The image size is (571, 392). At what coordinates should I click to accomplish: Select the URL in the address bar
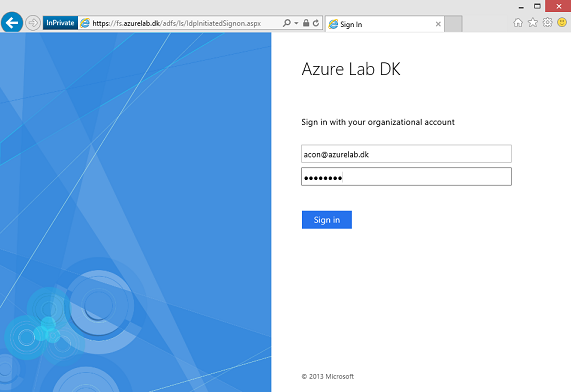point(177,23)
